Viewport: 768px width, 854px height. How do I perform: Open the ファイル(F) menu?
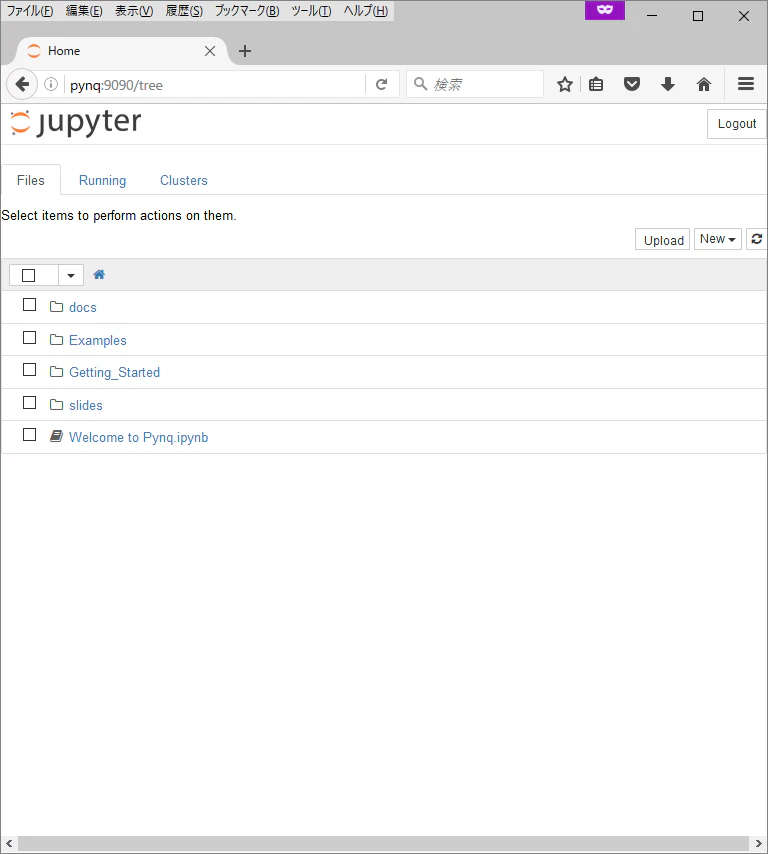30,11
